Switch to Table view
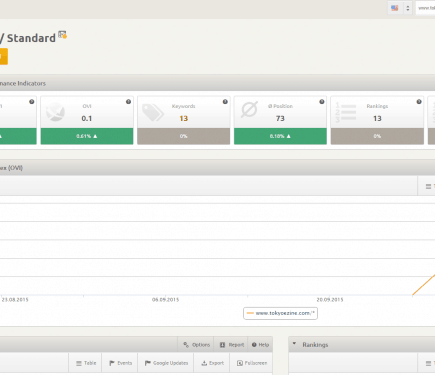Screen dimensions: 435x375 (x=86, y=363)
